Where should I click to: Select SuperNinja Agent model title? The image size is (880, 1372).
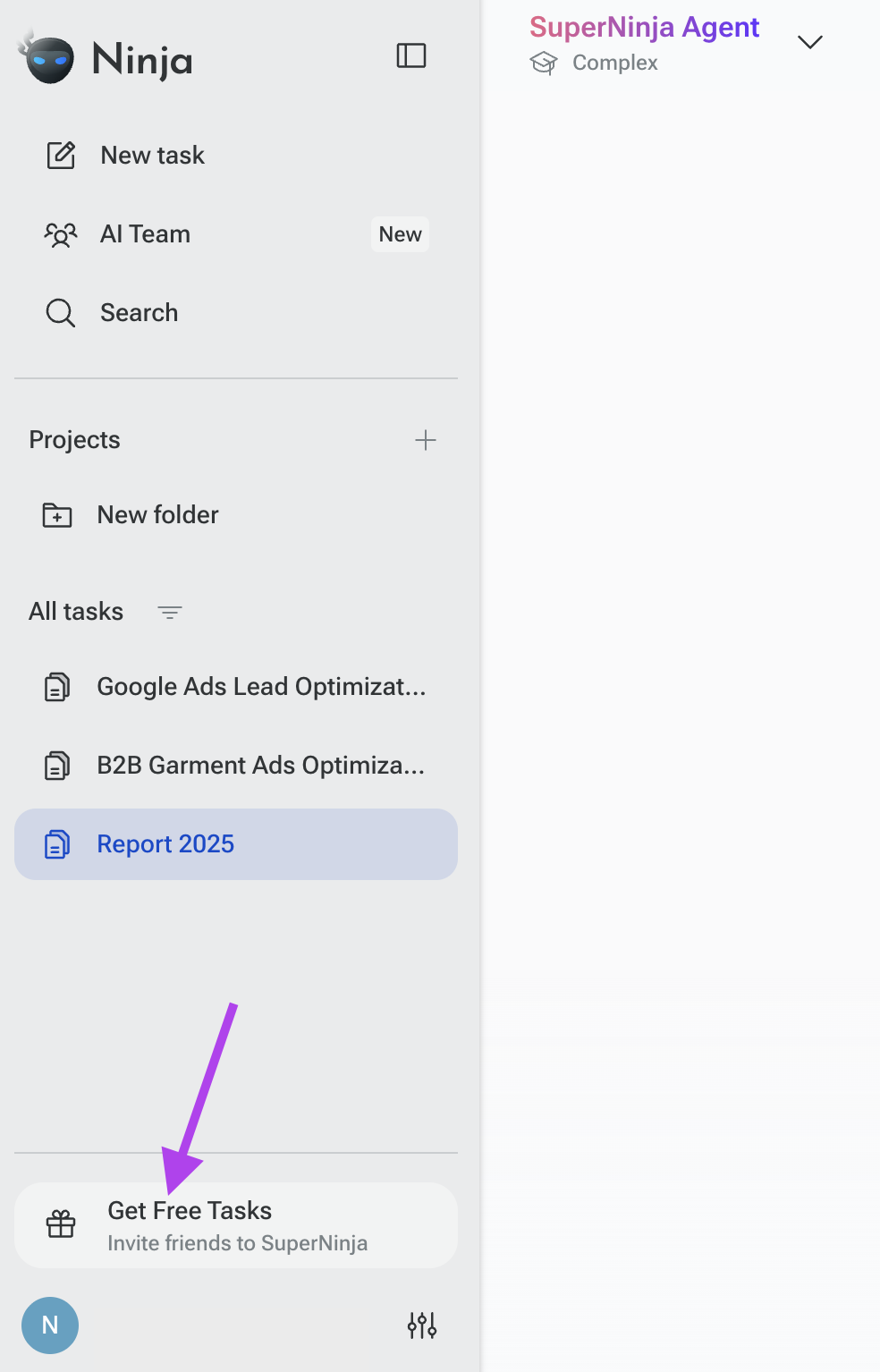[644, 27]
